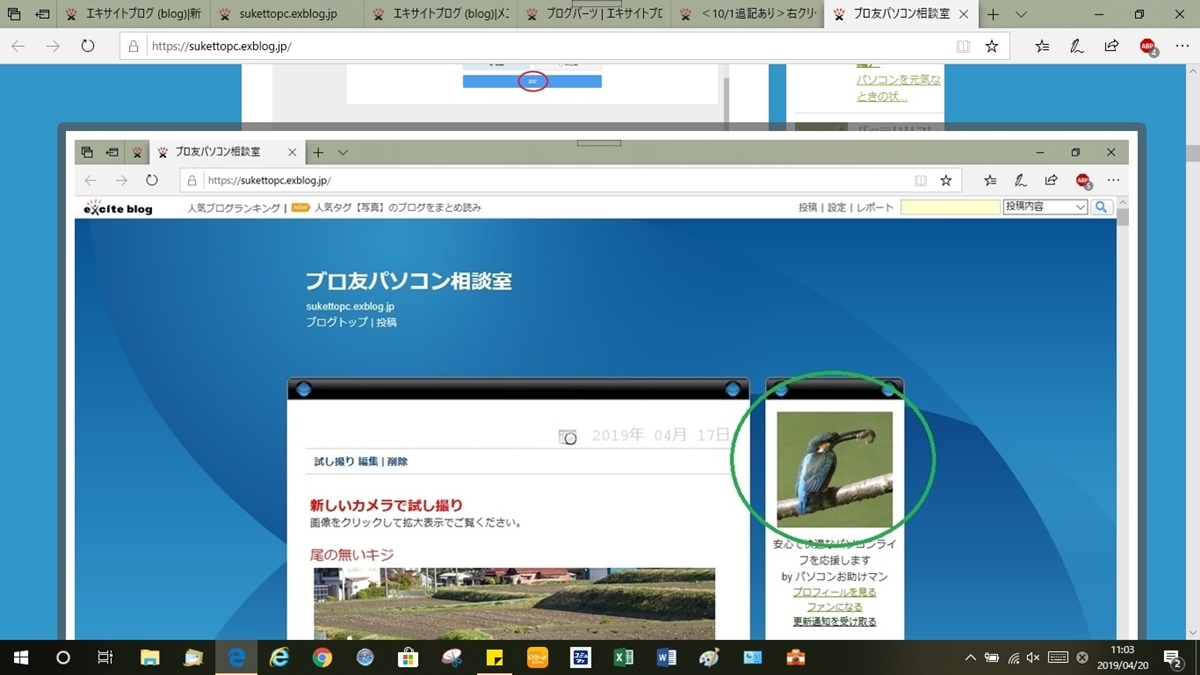Click the kingfisher profile photo
This screenshot has height=675, width=1200.
coord(834,469)
